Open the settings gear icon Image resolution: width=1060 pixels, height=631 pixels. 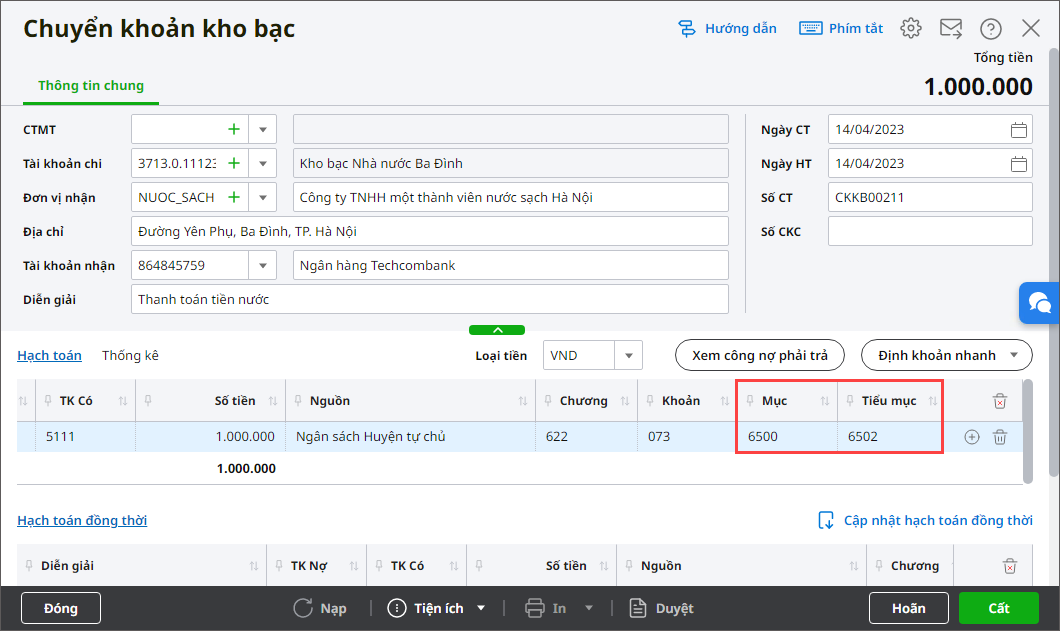click(x=911, y=28)
